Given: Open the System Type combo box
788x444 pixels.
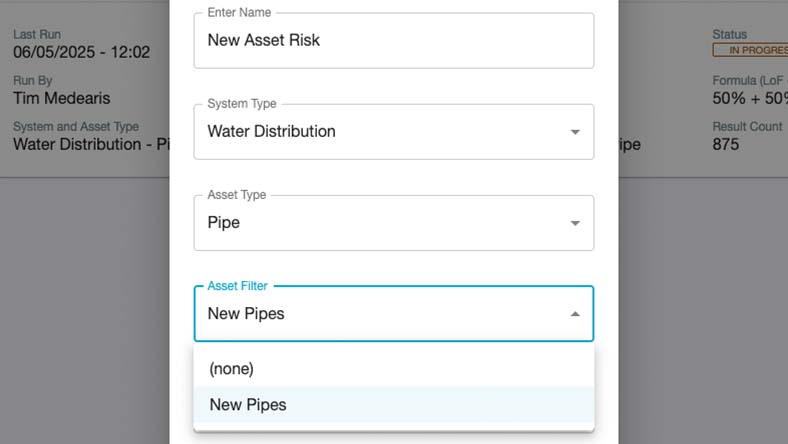Looking at the screenshot, I should (x=380, y=132).
